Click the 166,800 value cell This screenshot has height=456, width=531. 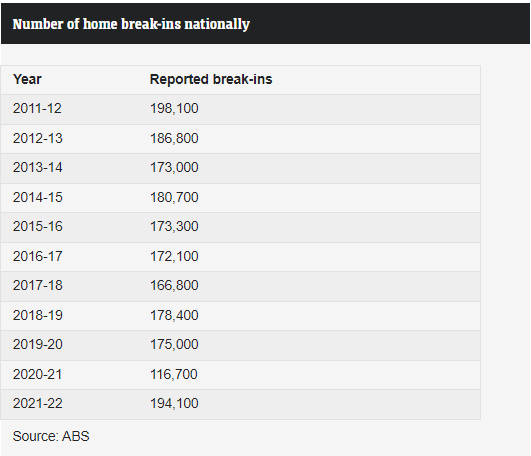pos(174,285)
